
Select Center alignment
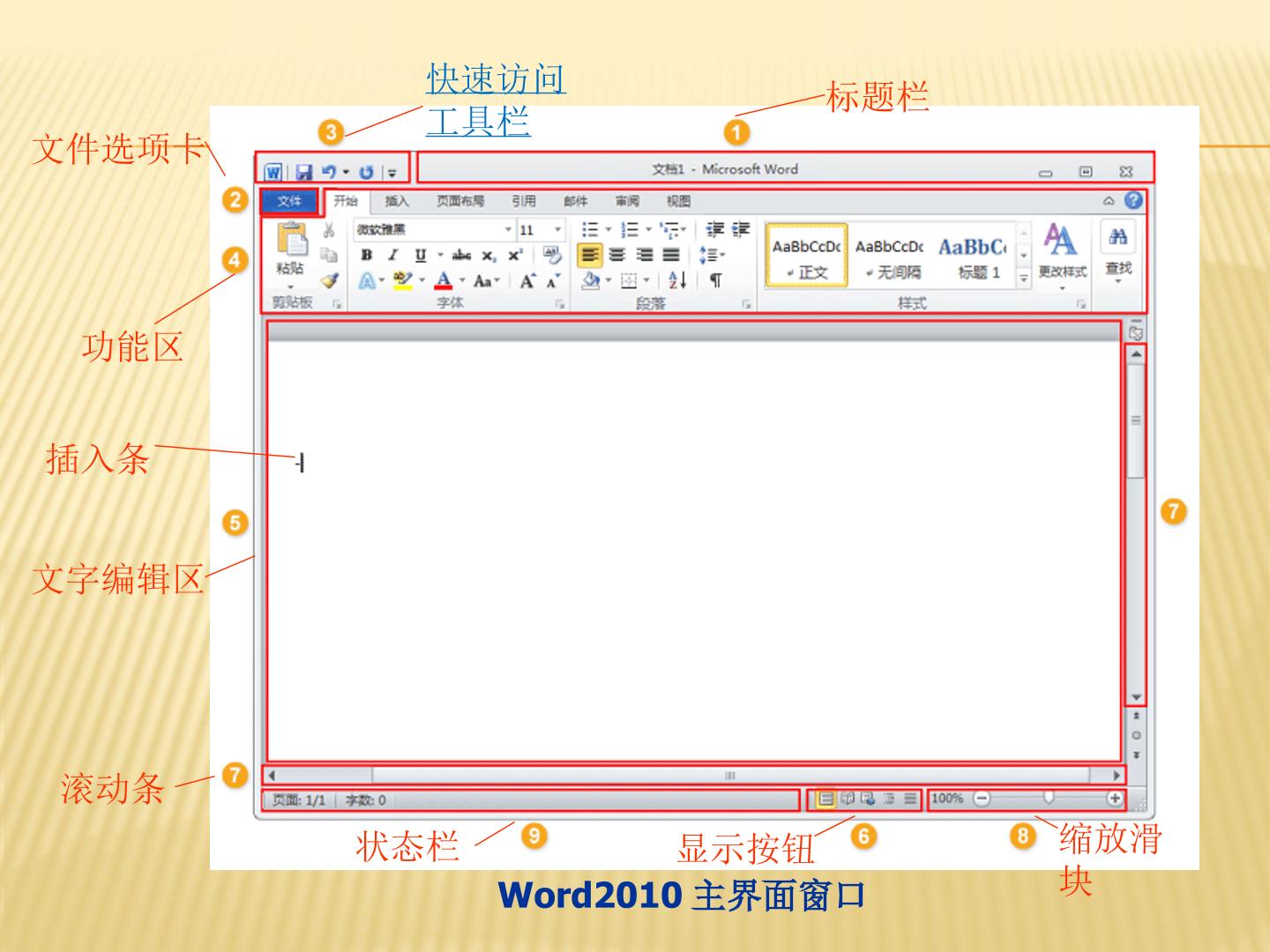617,256
